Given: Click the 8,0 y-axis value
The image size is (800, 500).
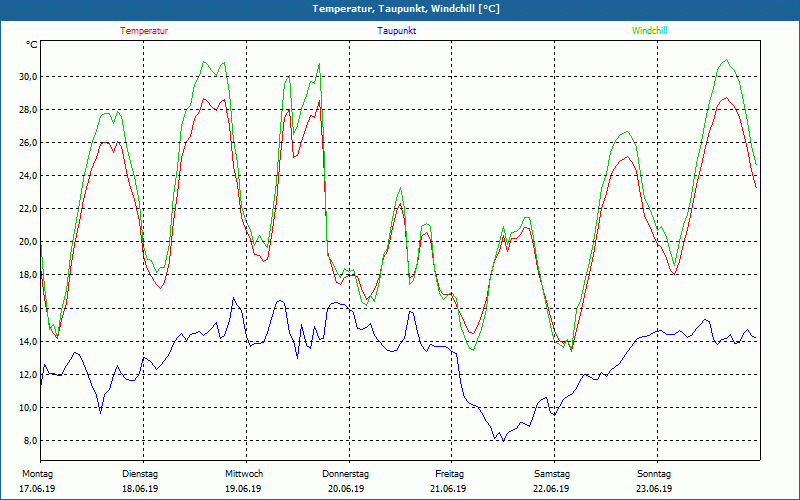Looking at the screenshot, I should click(x=30, y=440).
